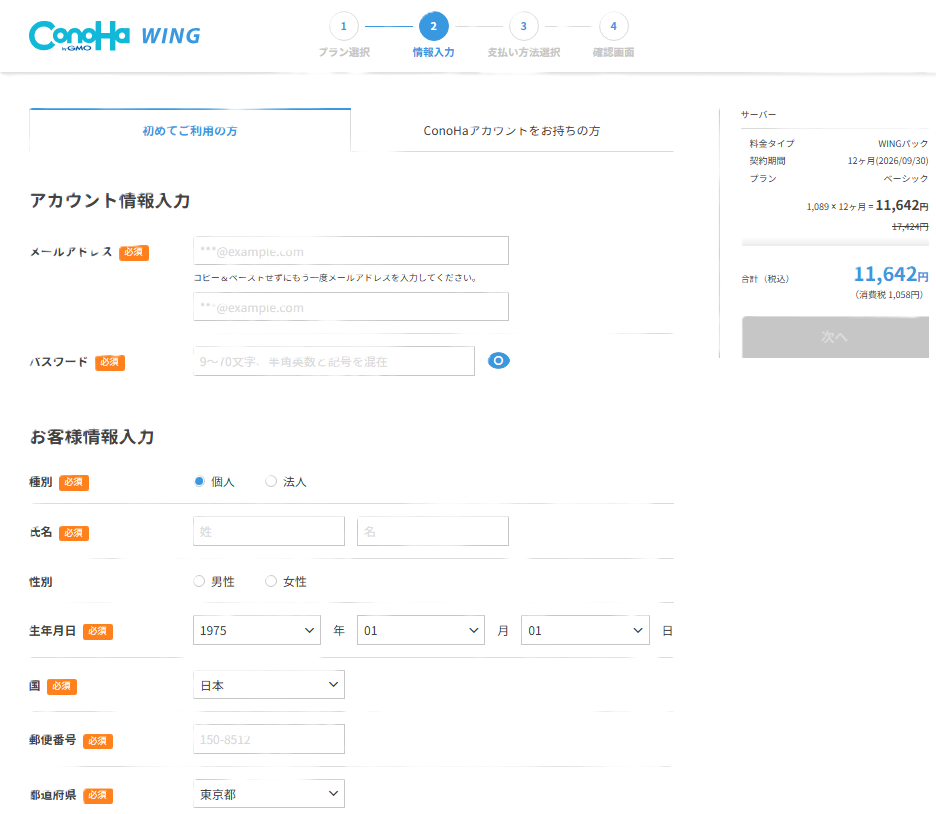Focus the postal code input field
This screenshot has height=814, width=936.
269,740
